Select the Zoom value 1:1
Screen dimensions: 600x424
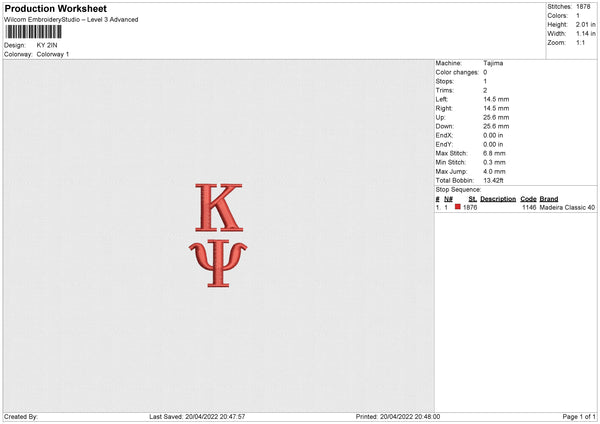pos(580,42)
